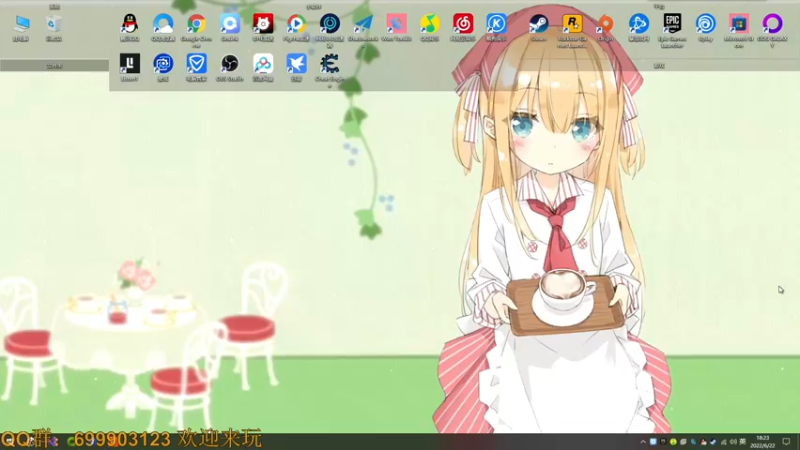Open the Battle.net blue shortcut

[638, 28]
